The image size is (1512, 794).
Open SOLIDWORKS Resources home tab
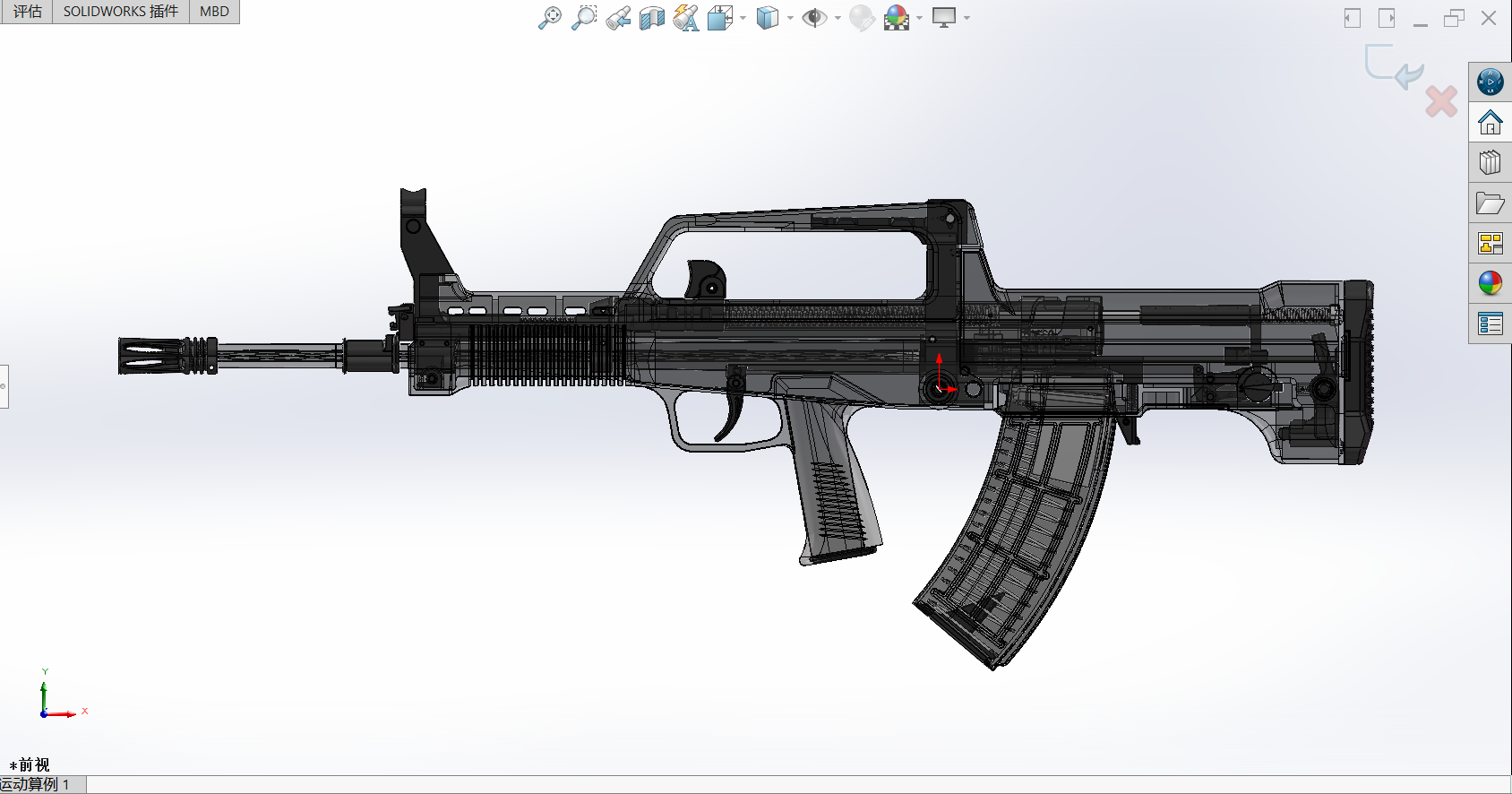click(1491, 122)
